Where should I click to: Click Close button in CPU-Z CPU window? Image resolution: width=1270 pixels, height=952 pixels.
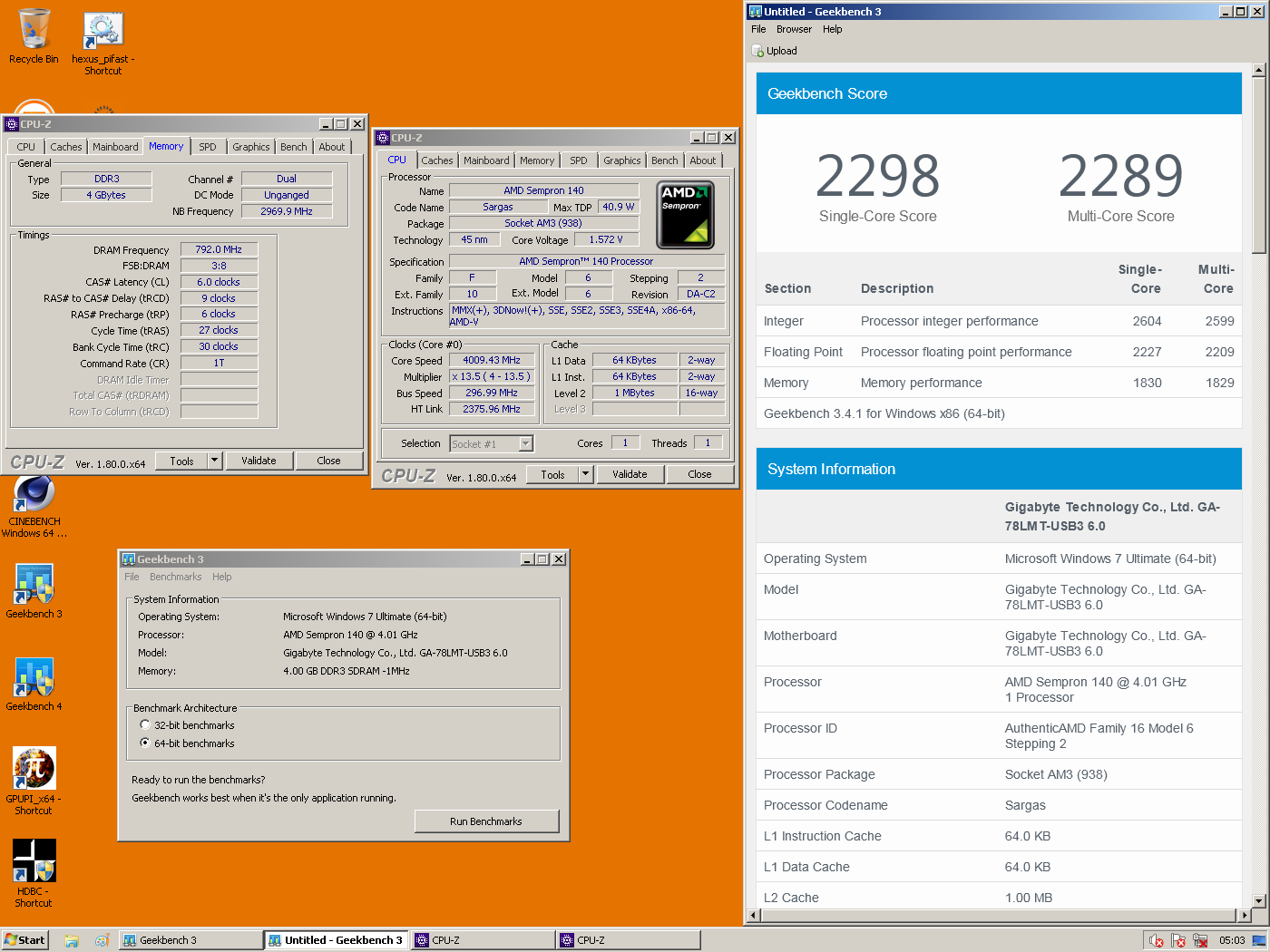[x=699, y=474]
